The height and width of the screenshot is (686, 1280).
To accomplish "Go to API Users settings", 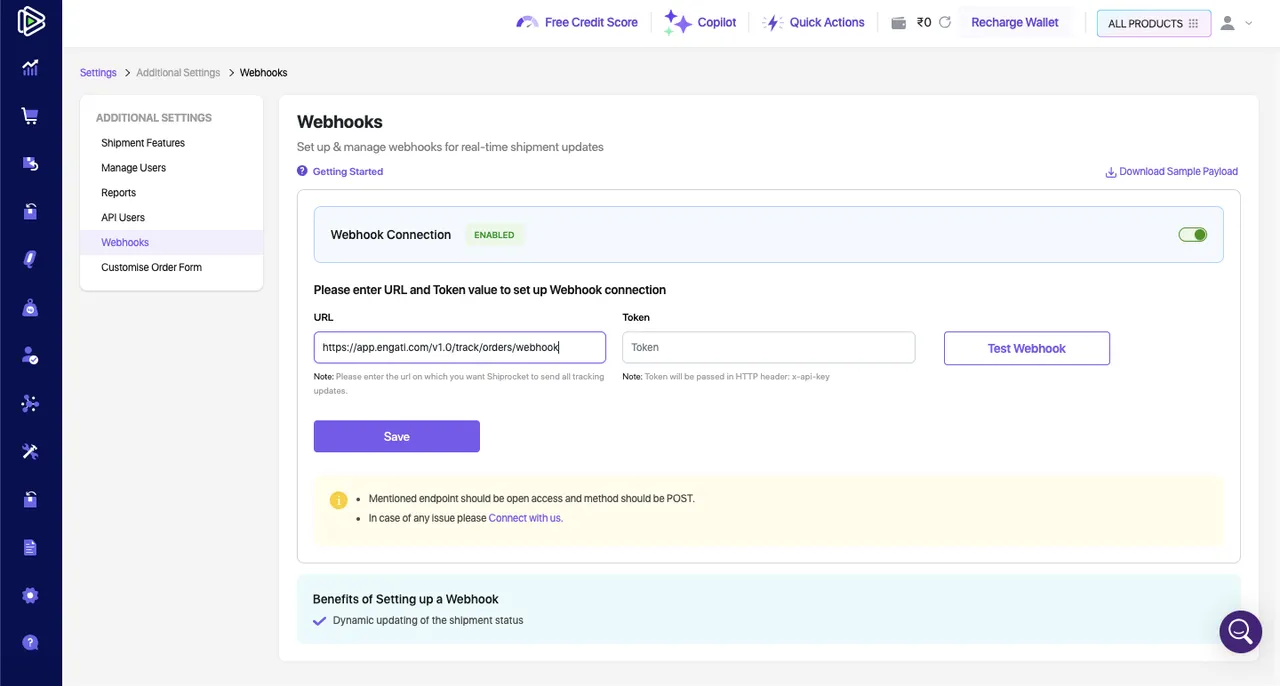I will coord(123,217).
